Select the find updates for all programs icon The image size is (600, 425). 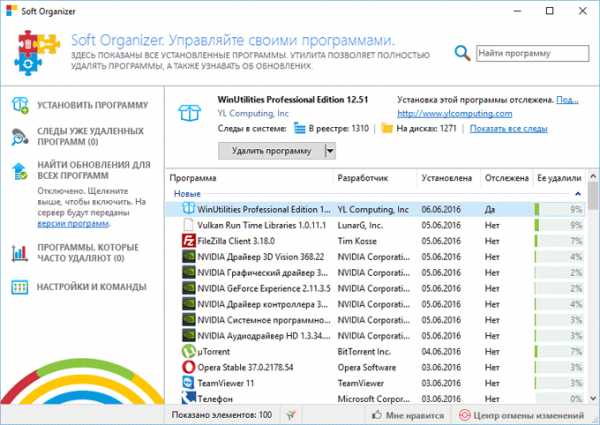(20, 171)
